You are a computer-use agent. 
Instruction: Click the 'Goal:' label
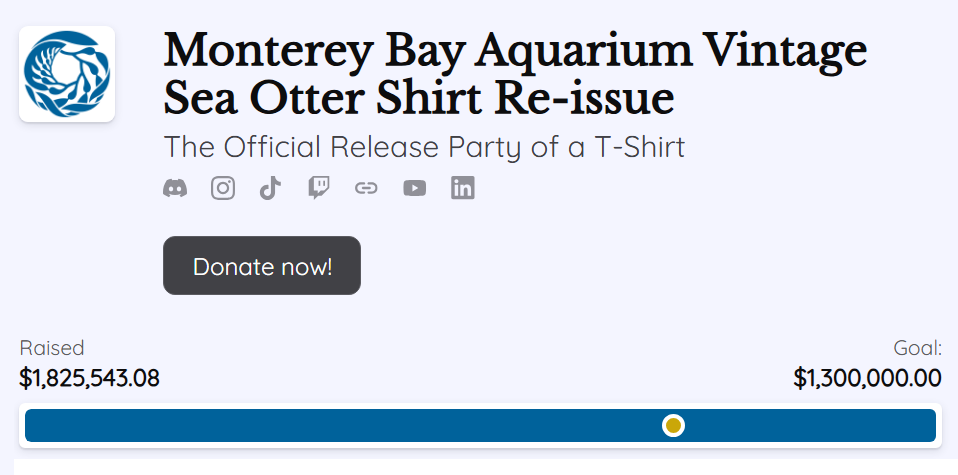pyautogui.click(x=918, y=348)
